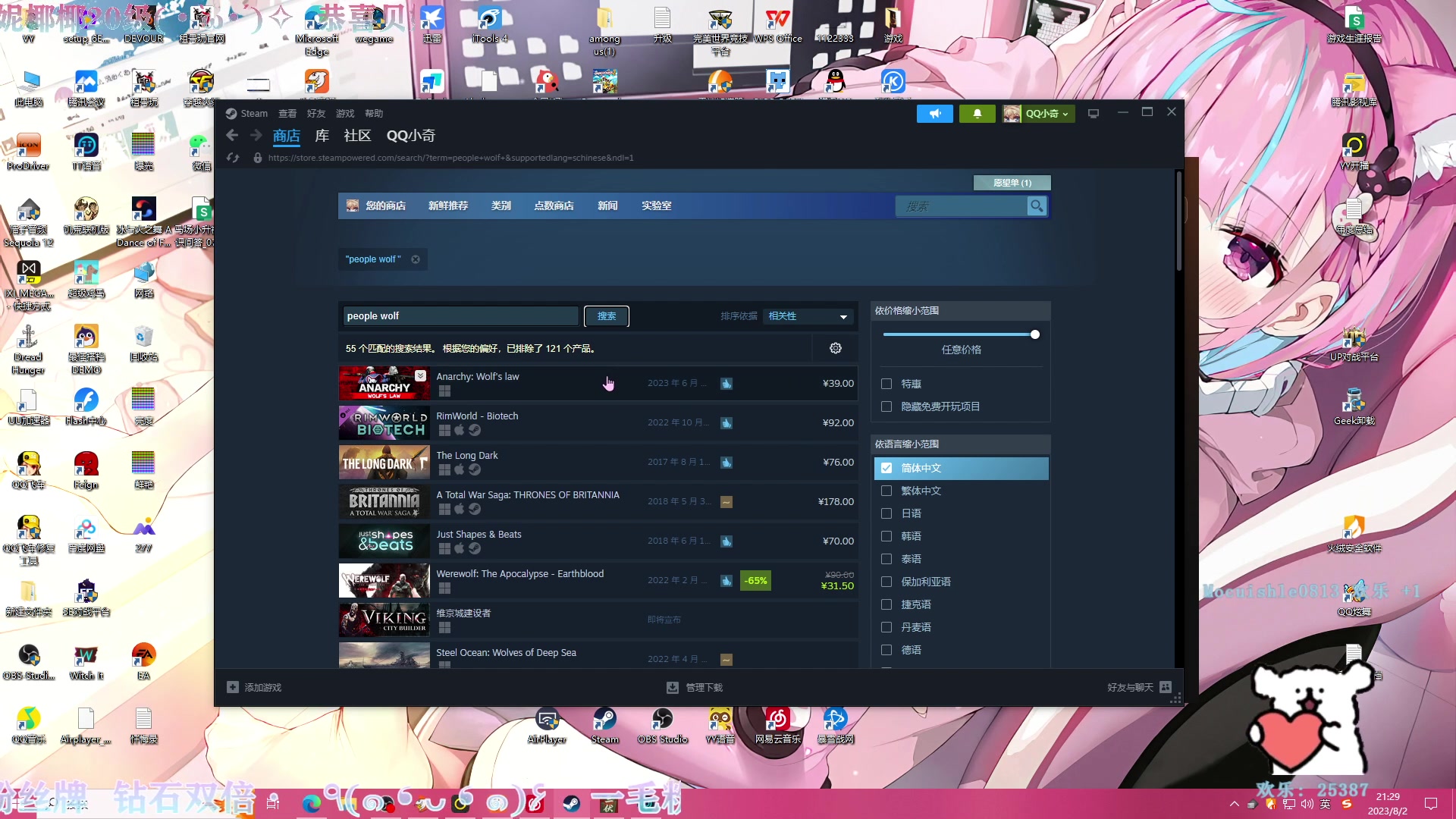Open the 好友 menu

point(316,114)
